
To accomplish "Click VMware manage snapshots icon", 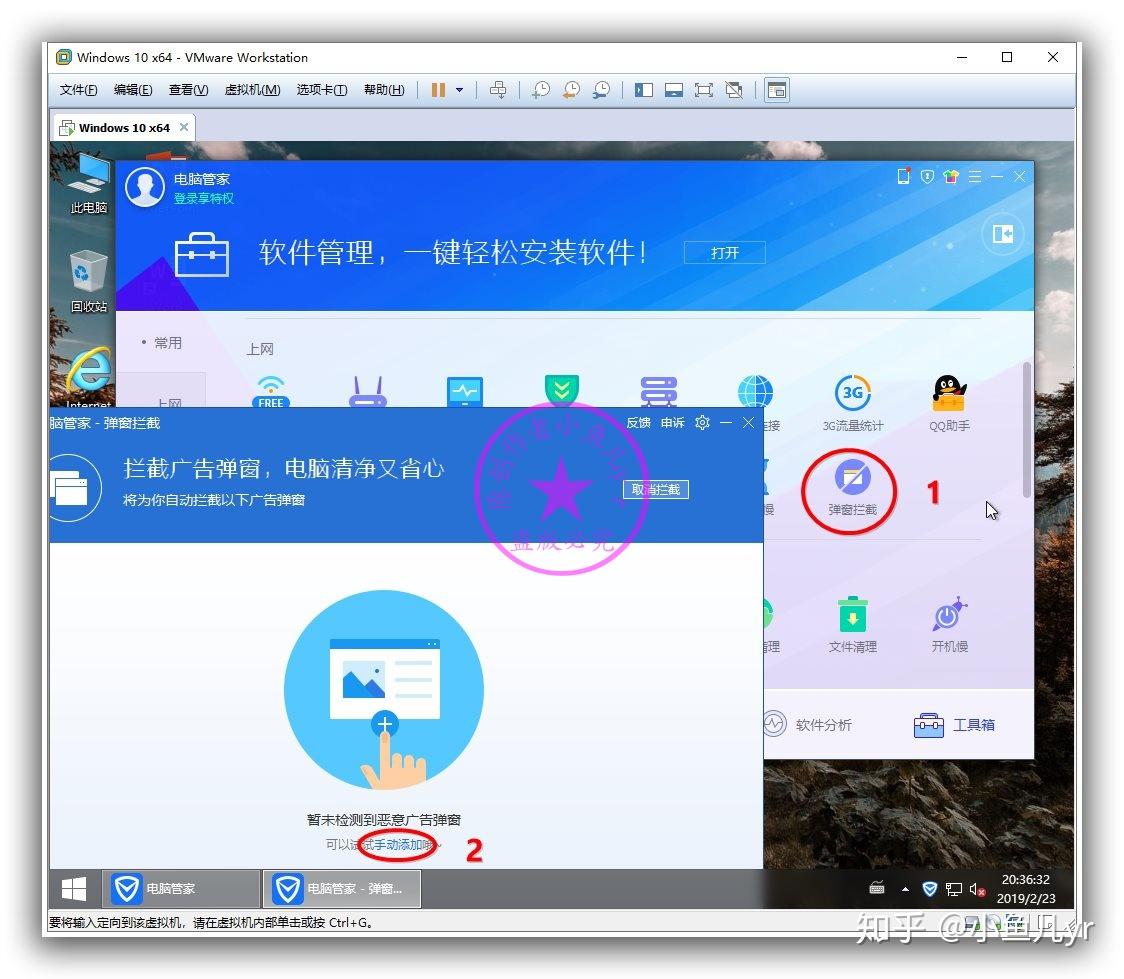I will click(601, 90).
